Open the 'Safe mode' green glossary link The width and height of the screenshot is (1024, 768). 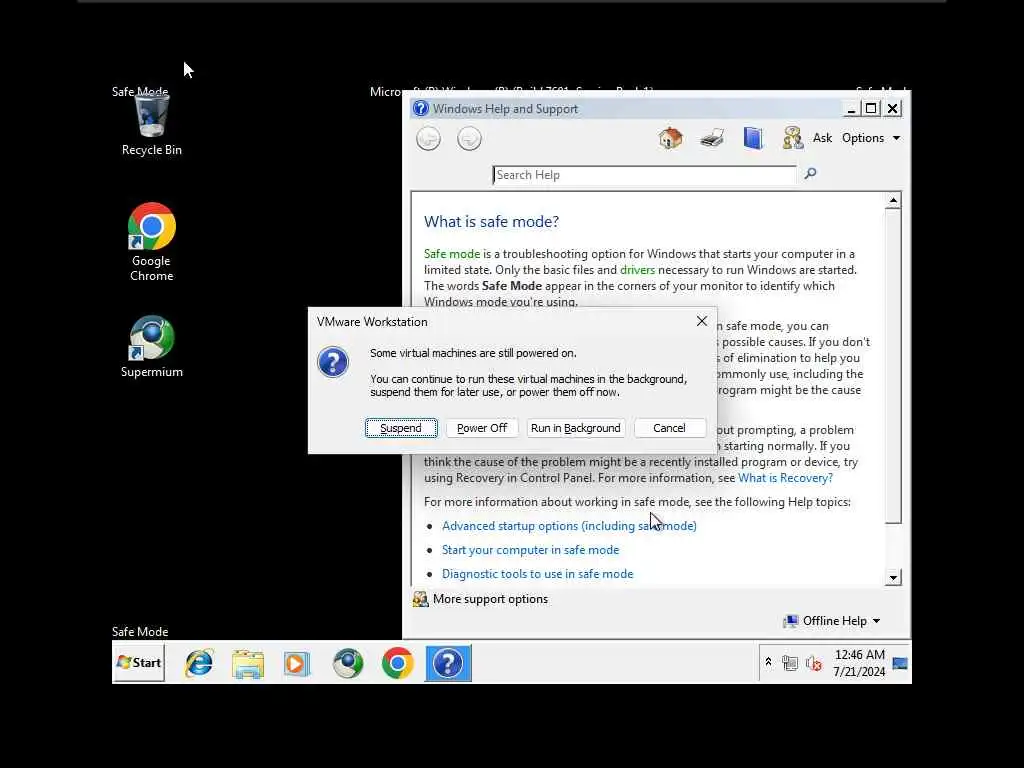click(x=452, y=253)
